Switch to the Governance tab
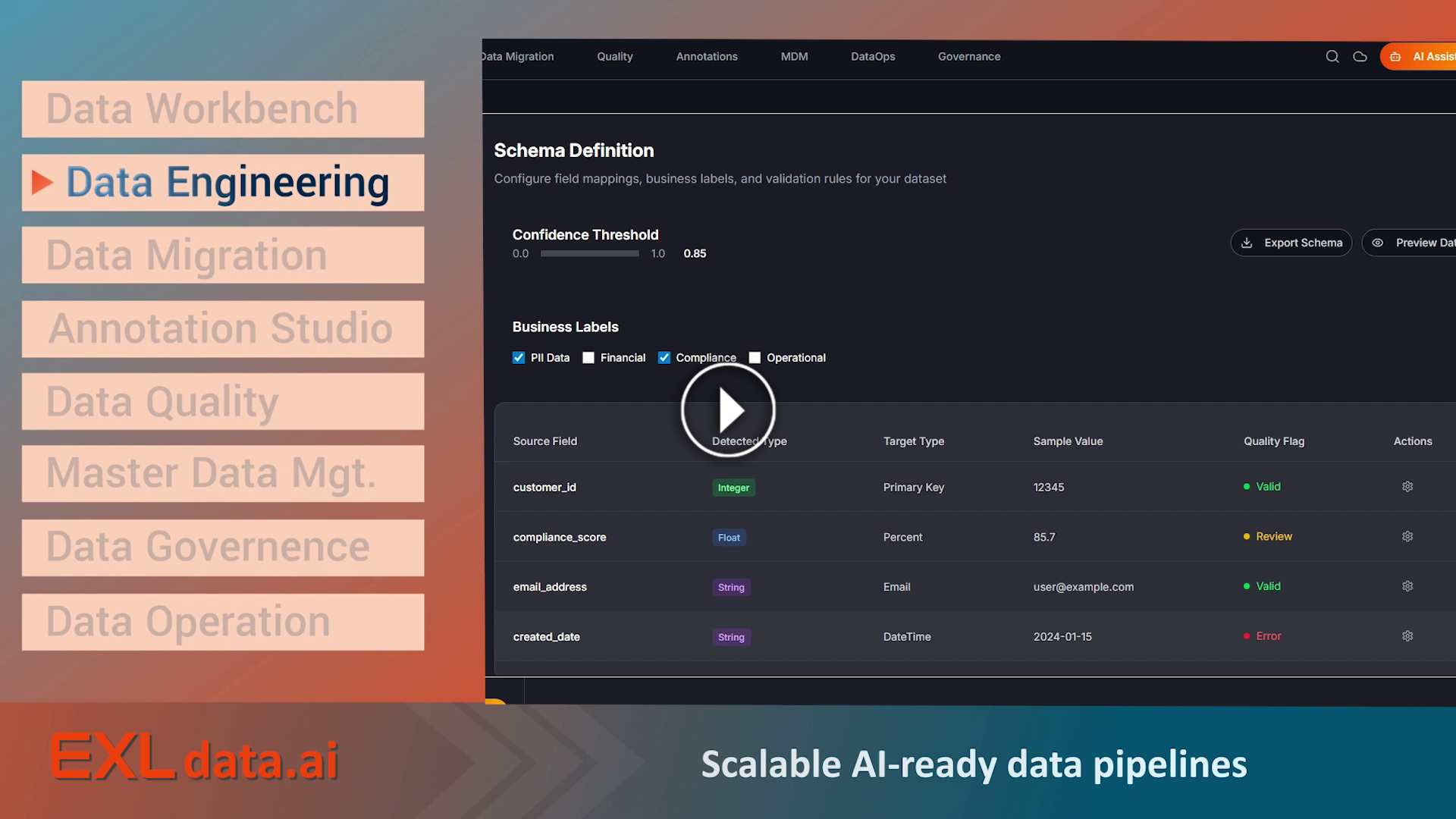This screenshot has width=1456, height=819. (x=968, y=57)
